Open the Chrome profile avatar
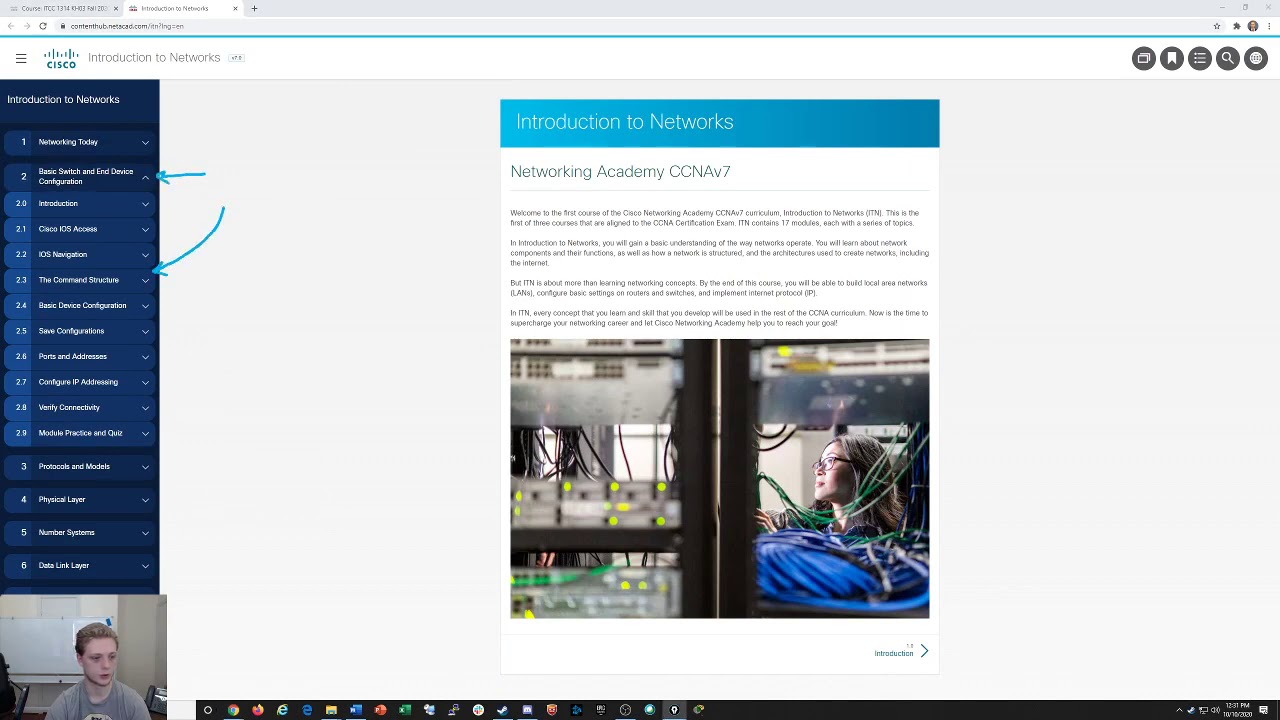Screen dimensions: 1280x720 pyautogui.click(x=1253, y=26)
